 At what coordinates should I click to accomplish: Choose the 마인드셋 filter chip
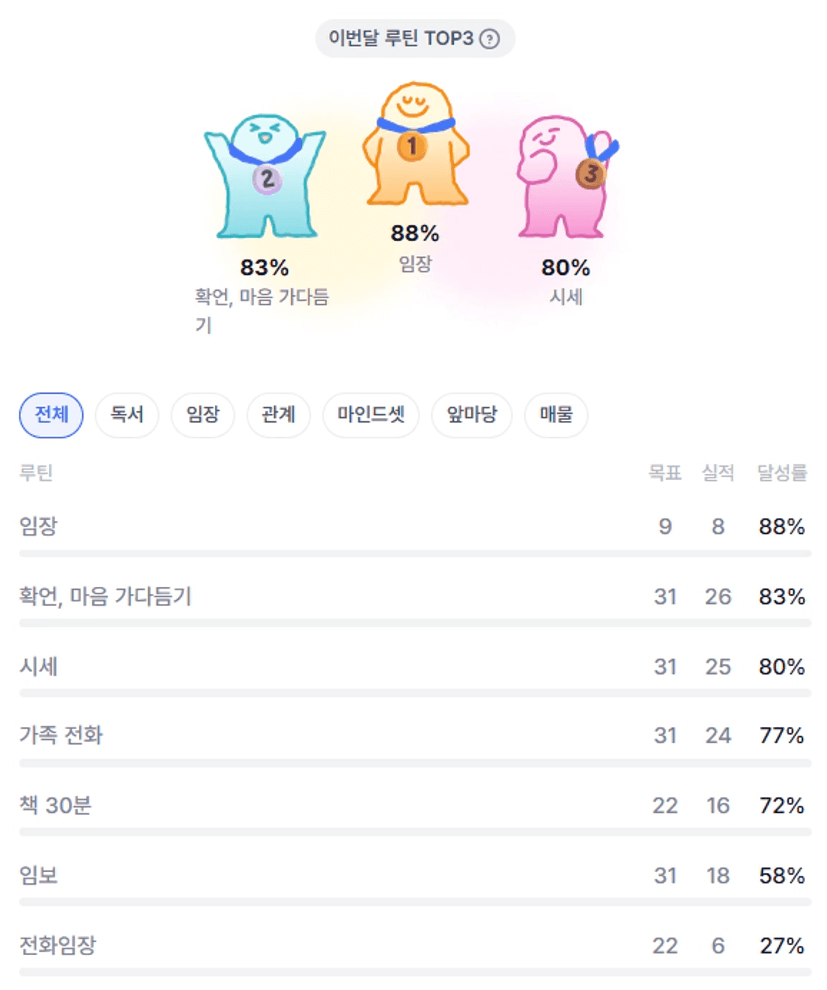(x=371, y=415)
